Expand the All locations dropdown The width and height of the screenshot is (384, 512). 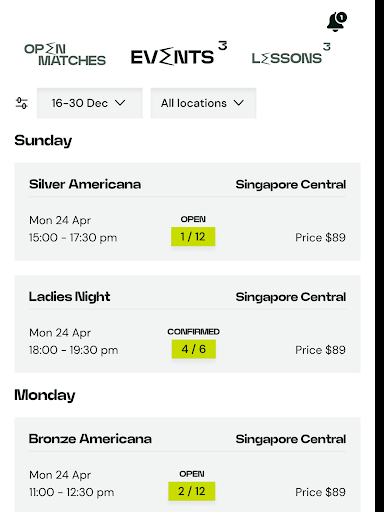click(203, 103)
